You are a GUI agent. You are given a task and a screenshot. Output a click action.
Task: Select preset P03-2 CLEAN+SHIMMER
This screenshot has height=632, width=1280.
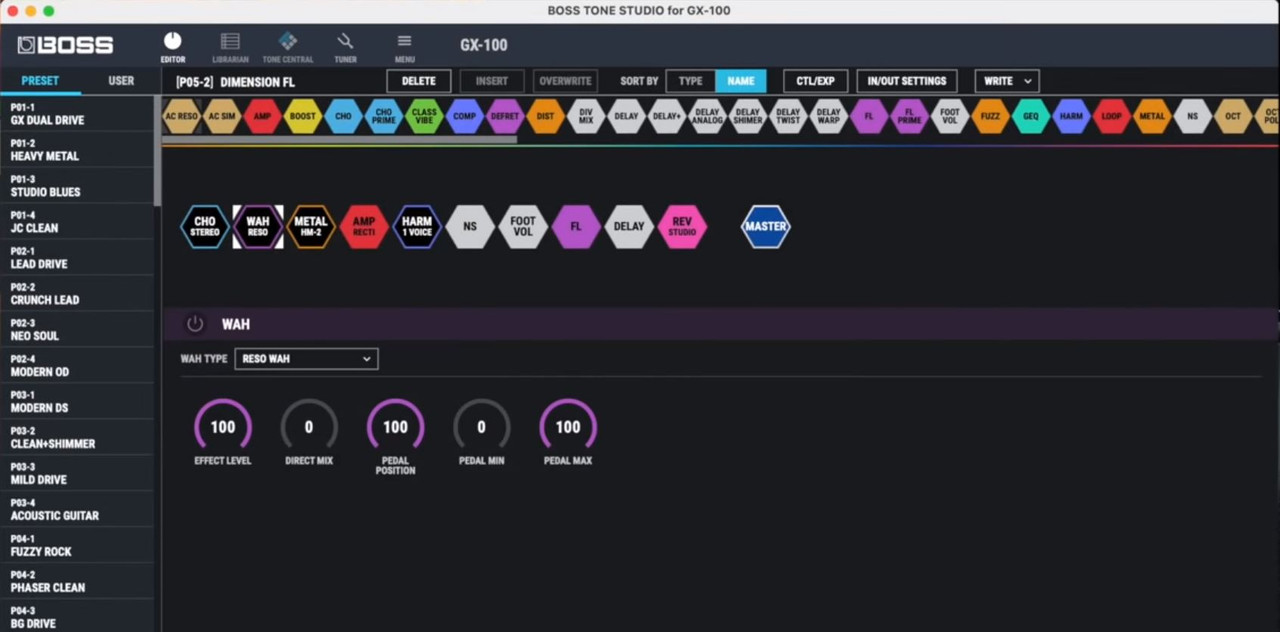coord(77,438)
